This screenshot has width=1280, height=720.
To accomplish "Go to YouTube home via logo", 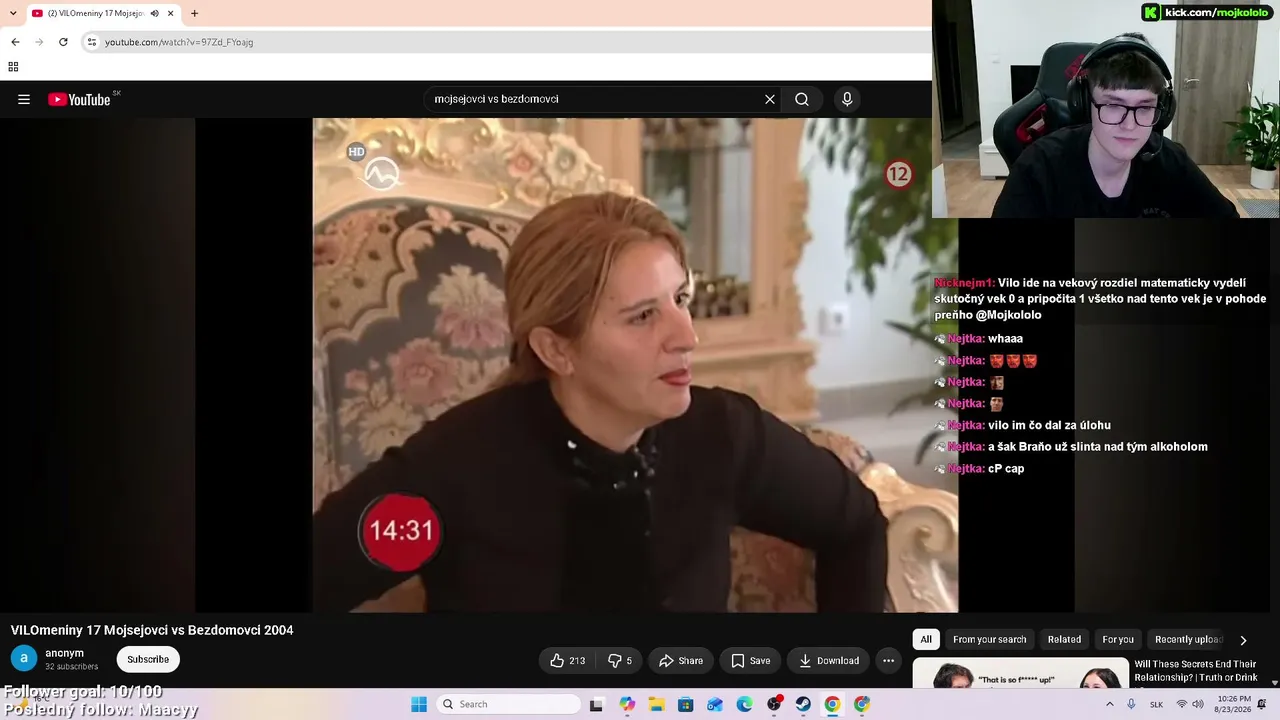I will click(79, 99).
